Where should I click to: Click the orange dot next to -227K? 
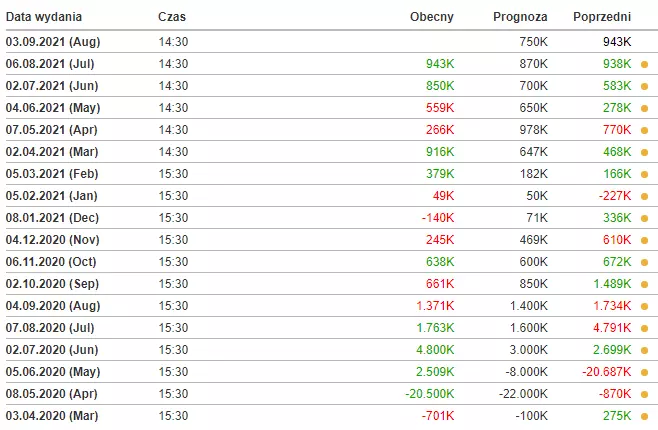(644, 196)
